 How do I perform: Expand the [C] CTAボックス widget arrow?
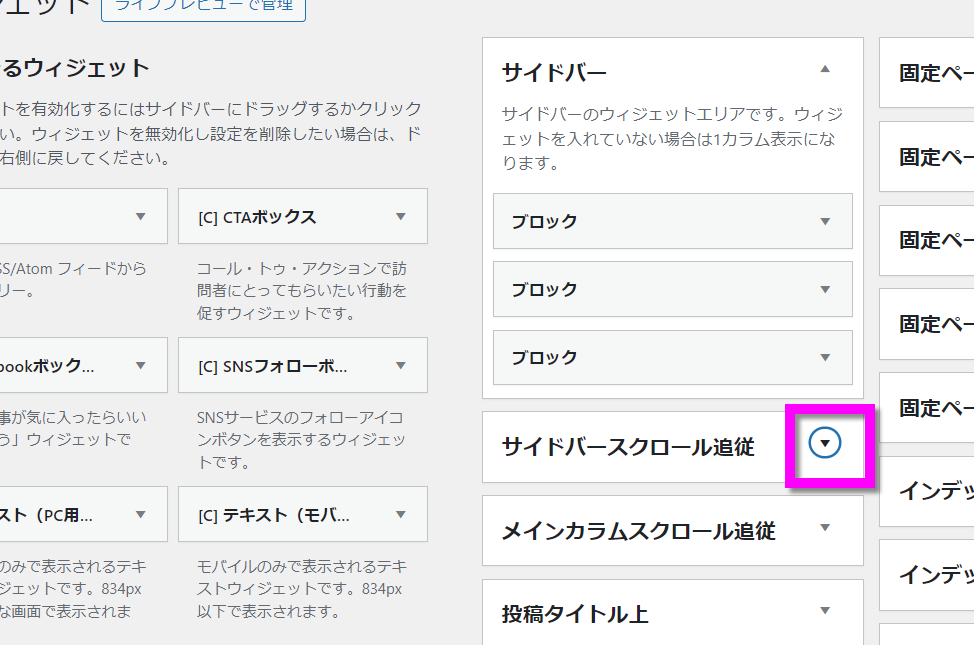pyautogui.click(x=401, y=216)
